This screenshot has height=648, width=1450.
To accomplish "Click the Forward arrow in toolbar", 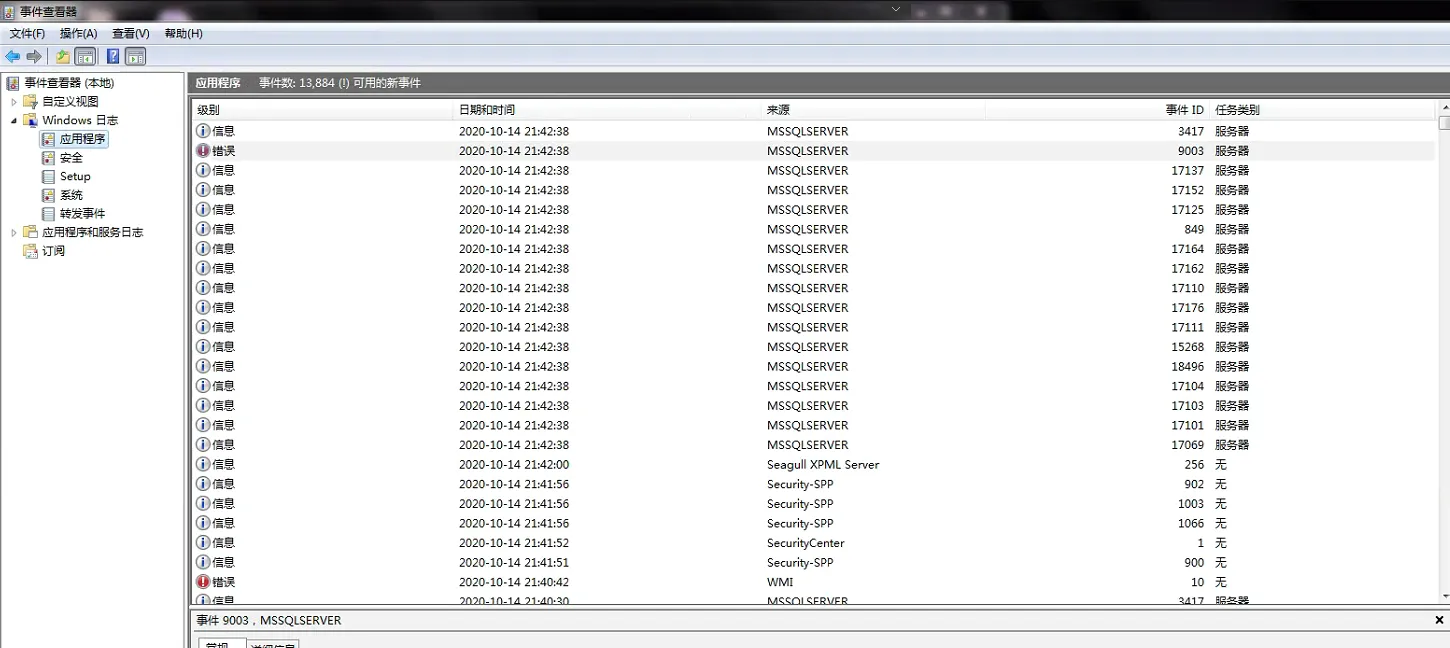I will 34,57.
